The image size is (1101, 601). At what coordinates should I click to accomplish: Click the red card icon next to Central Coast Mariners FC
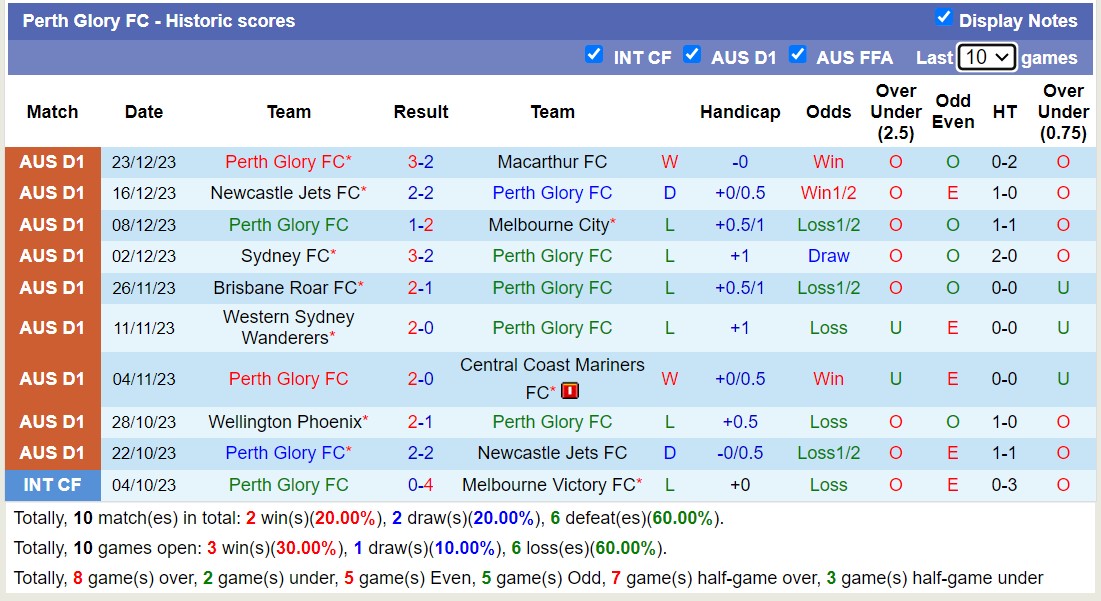click(570, 391)
